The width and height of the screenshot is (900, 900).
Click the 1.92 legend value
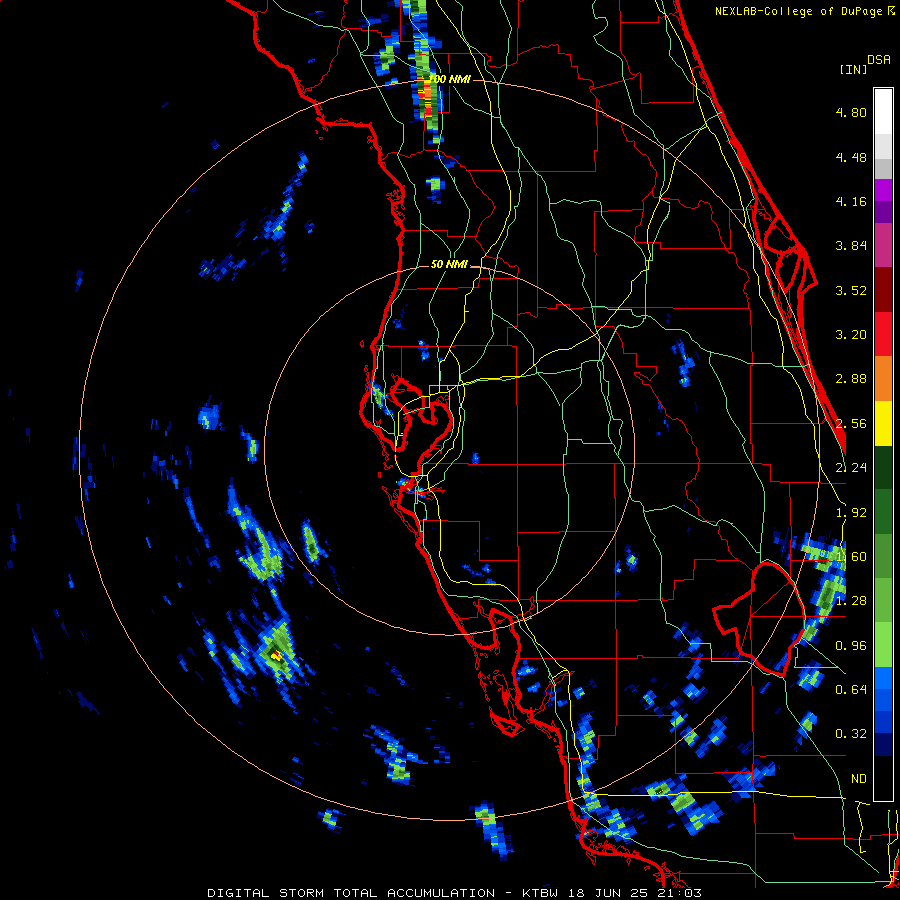tap(851, 513)
